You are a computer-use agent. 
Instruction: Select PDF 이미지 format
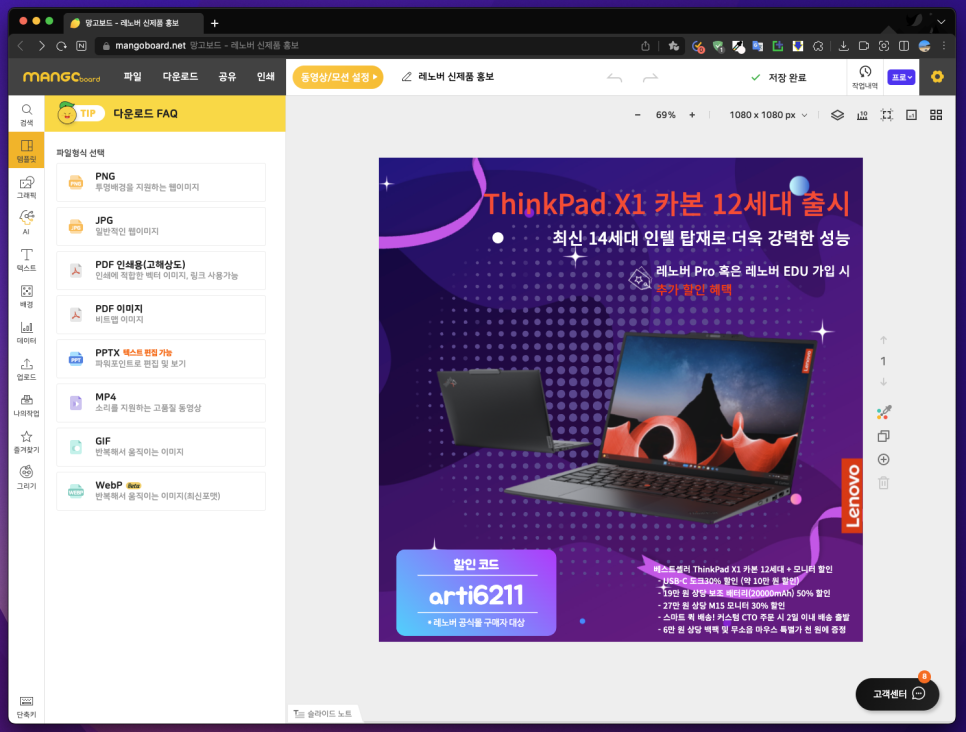[x=161, y=314]
